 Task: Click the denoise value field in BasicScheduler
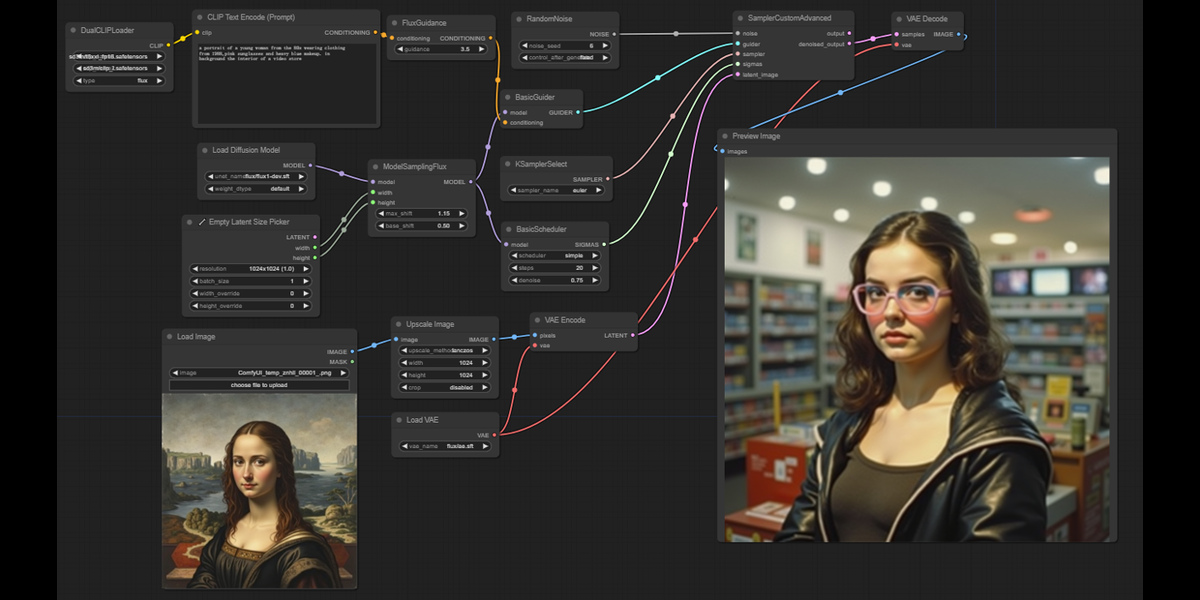(554, 280)
